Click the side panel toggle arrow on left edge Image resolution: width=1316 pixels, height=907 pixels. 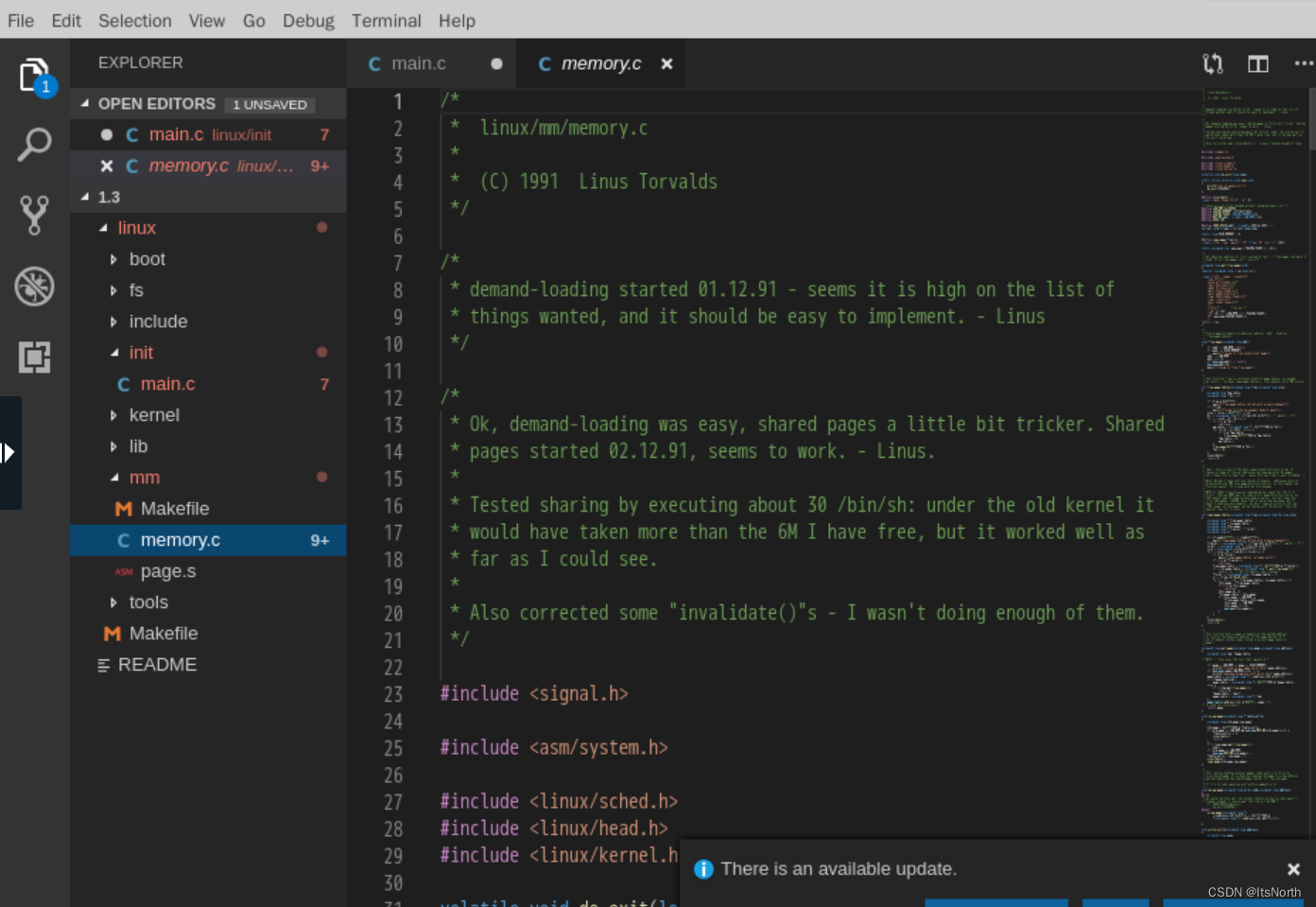click(9, 453)
